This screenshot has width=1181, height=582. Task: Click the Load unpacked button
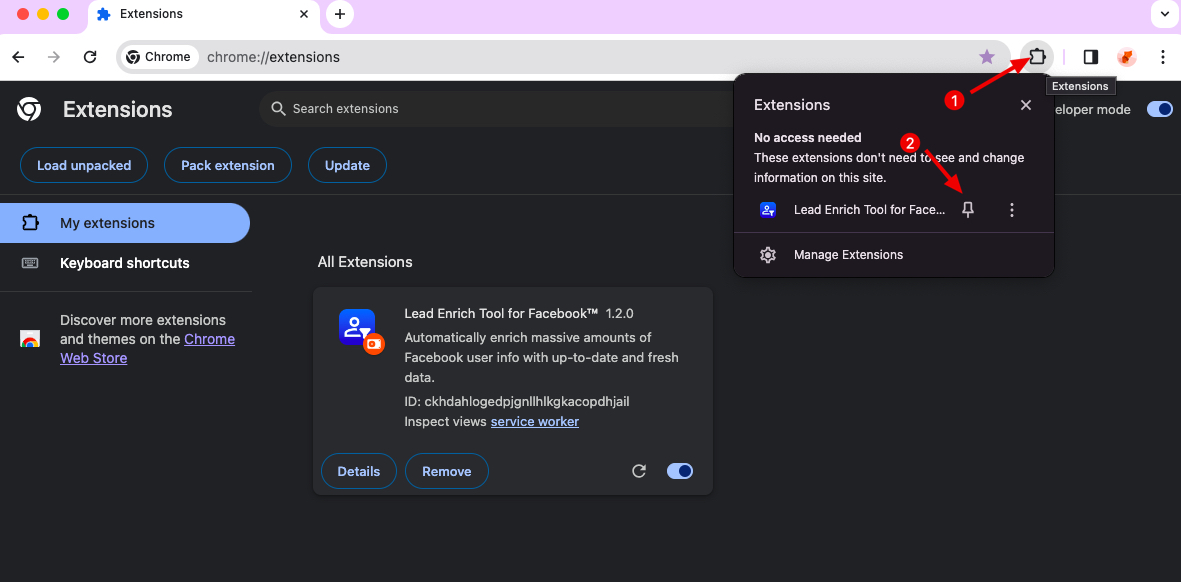tap(83, 165)
